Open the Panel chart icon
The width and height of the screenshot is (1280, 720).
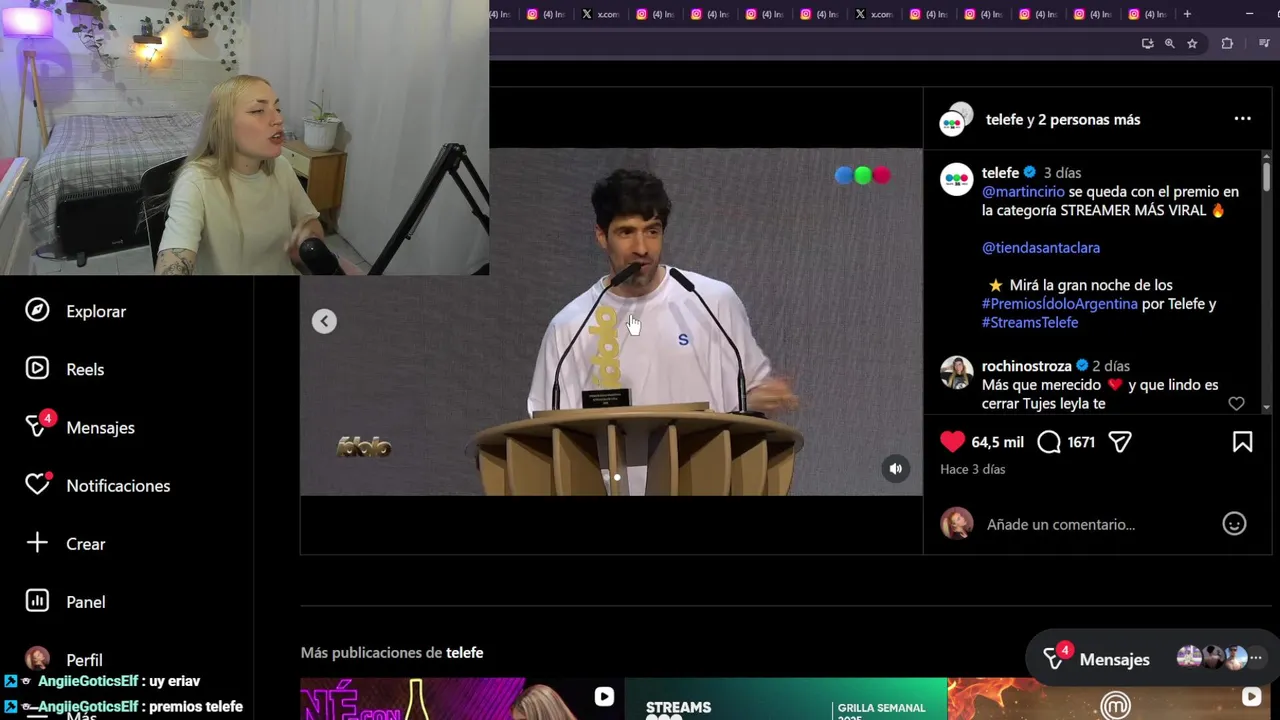(x=37, y=601)
